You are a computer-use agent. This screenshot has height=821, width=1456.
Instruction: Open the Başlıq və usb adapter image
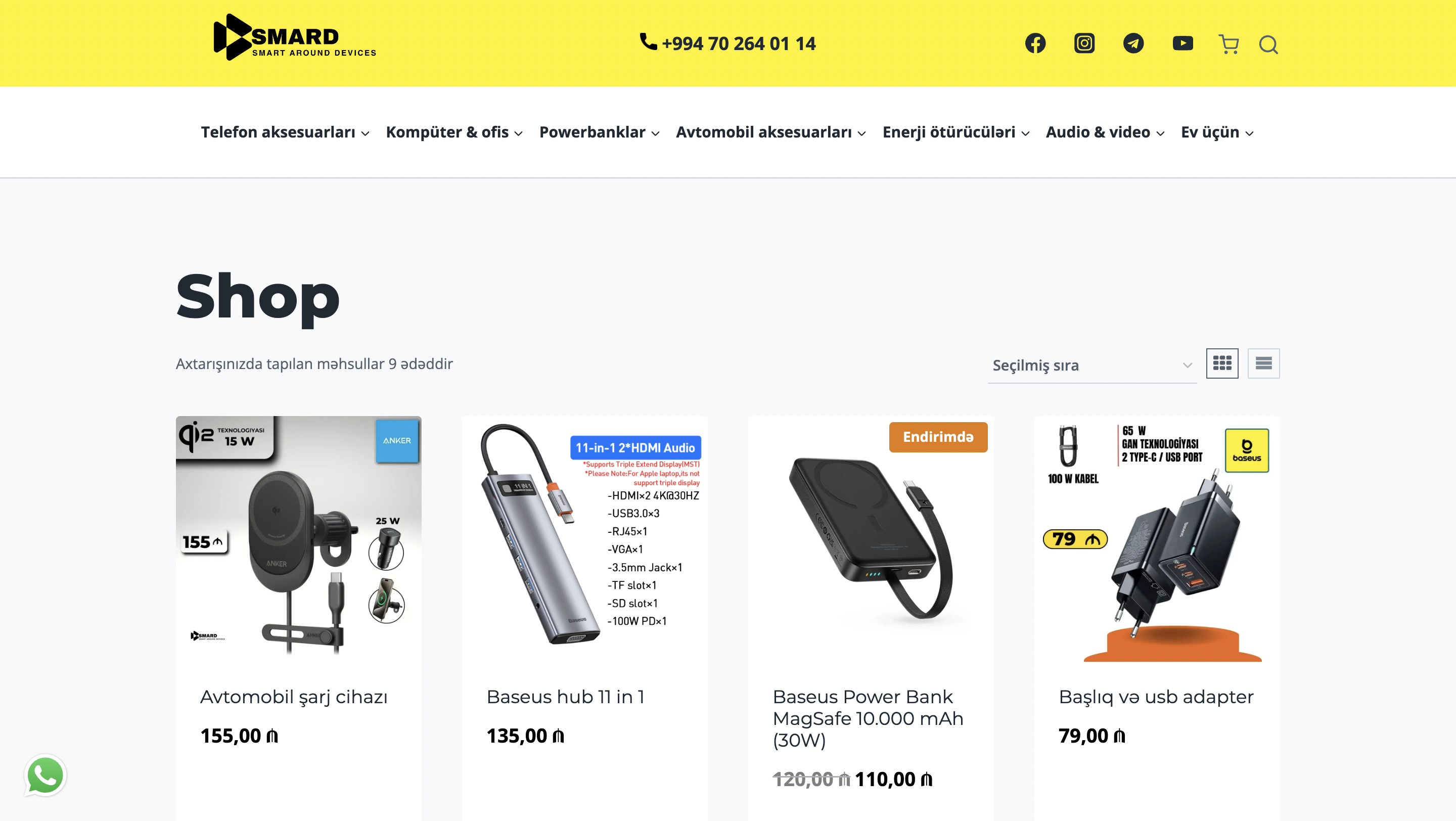[1157, 538]
